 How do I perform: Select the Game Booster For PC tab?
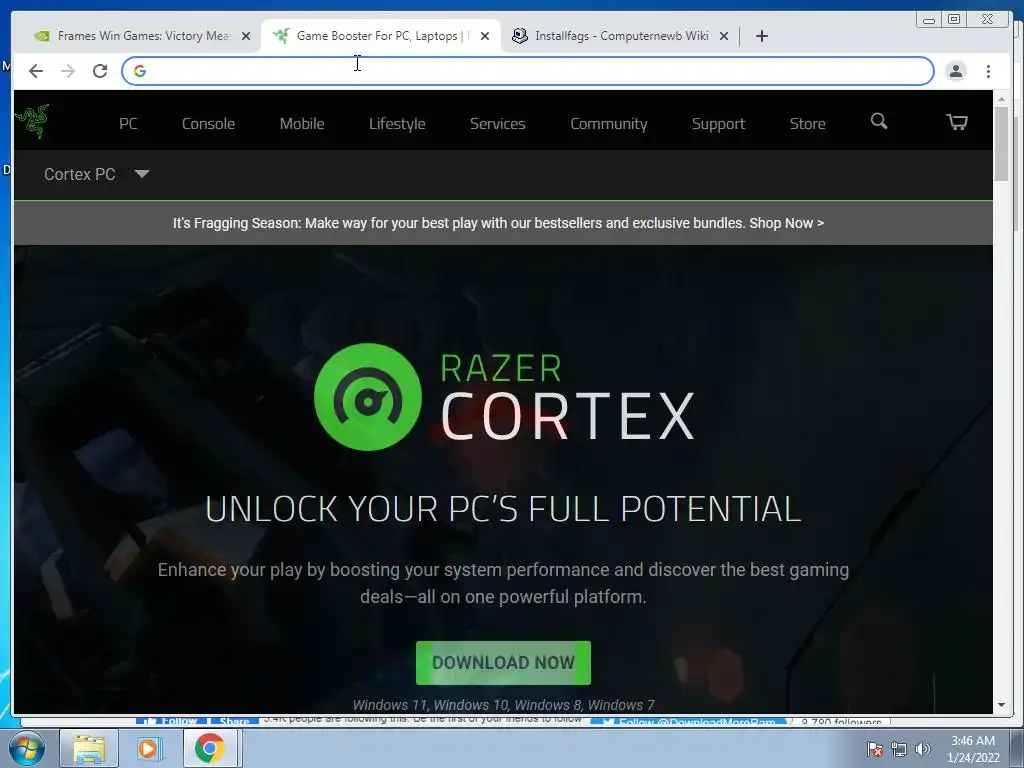[x=381, y=36]
